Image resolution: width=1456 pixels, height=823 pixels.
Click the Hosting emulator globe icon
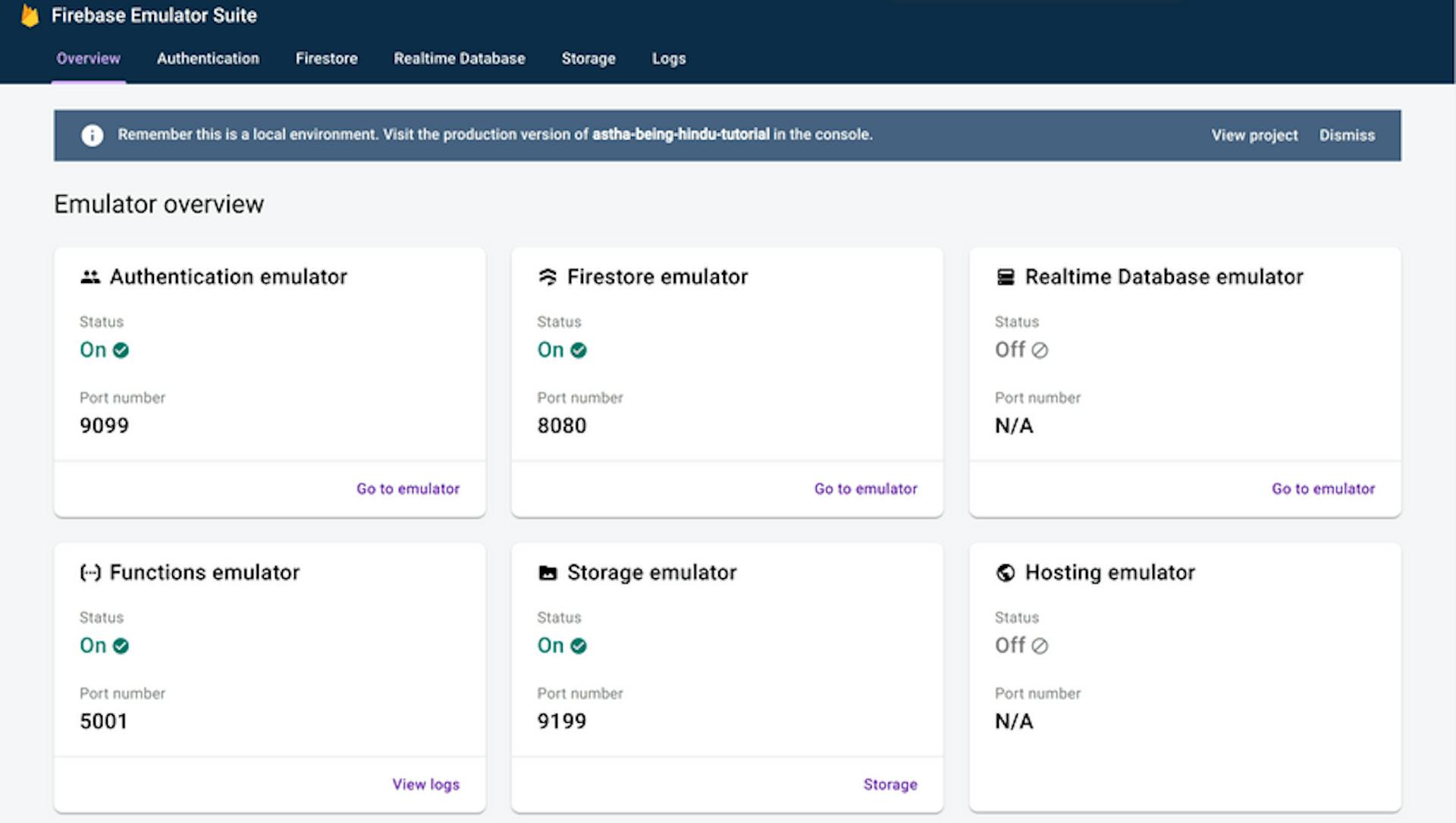click(x=1006, y=573)
